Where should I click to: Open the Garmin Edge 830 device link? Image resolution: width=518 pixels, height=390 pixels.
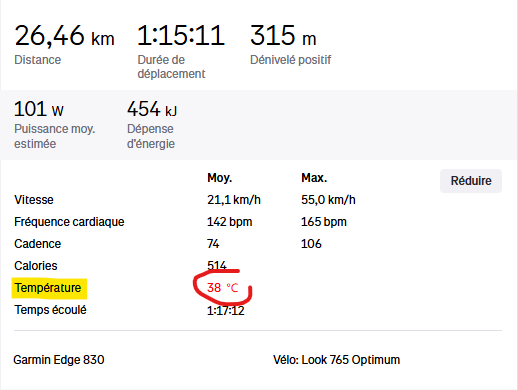coord(59,360)
